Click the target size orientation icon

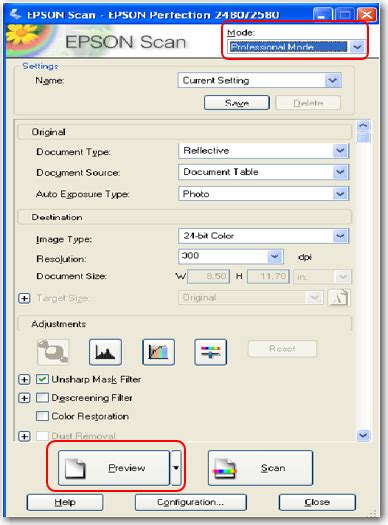[x=339, y=298]
